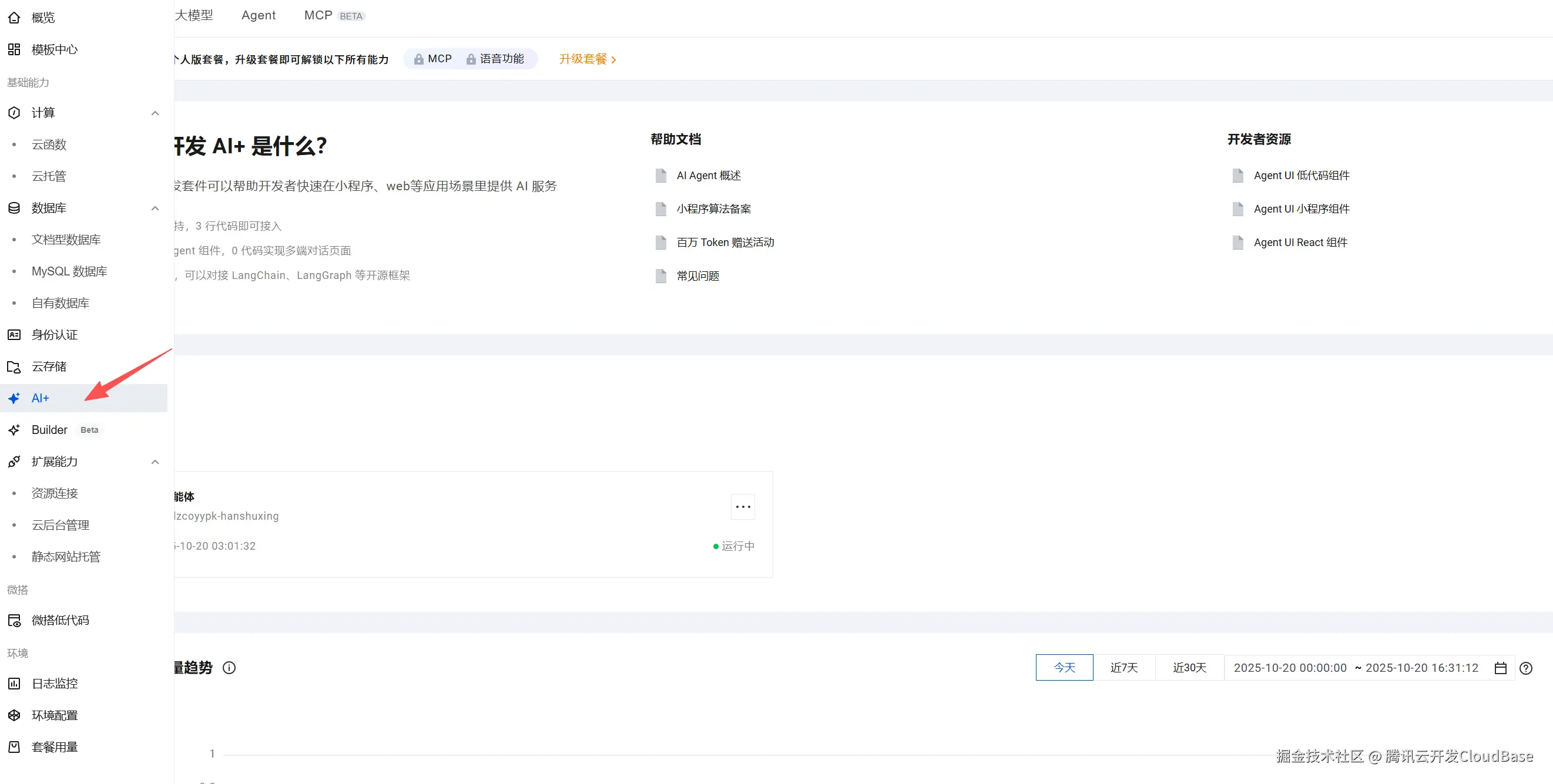This screenshot has height=784, width=1553.
Task: Open the calendar icon in date range
Action: (1501, 668)
